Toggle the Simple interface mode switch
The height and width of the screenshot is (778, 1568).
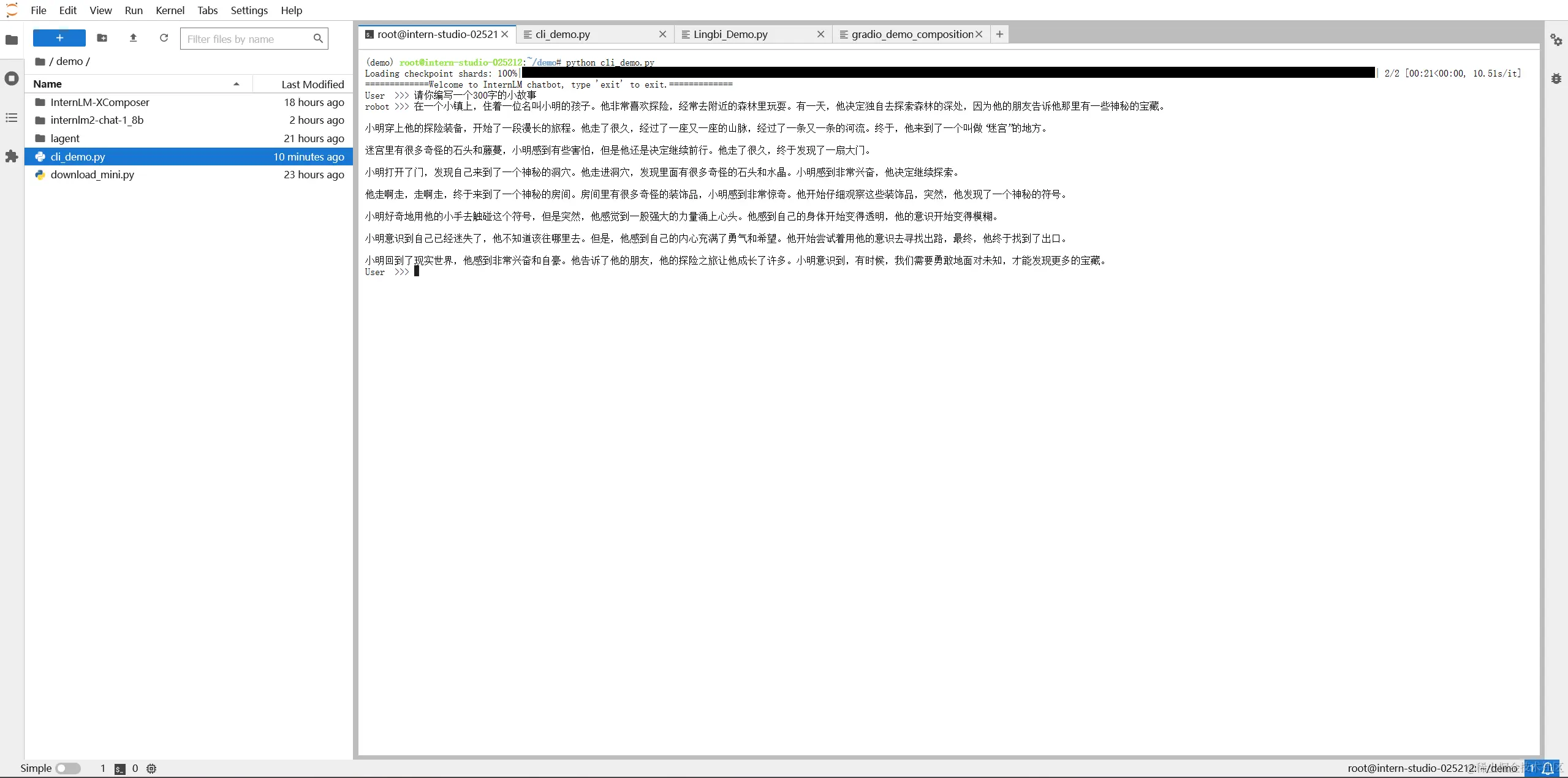click(68, 768)
